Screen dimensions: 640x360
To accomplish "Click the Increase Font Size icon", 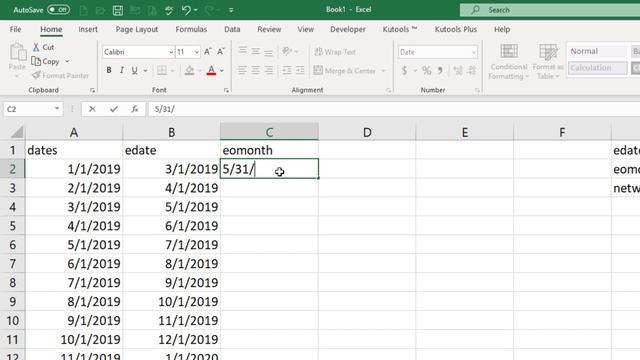I will click(x=207, y=52).
